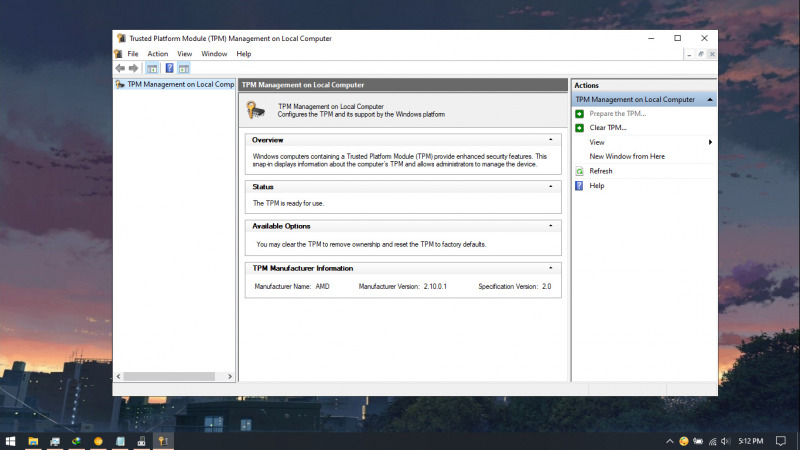Collapse the Status section
The image size is (800, 450).
pyautogui.click(x=551, y=186)
